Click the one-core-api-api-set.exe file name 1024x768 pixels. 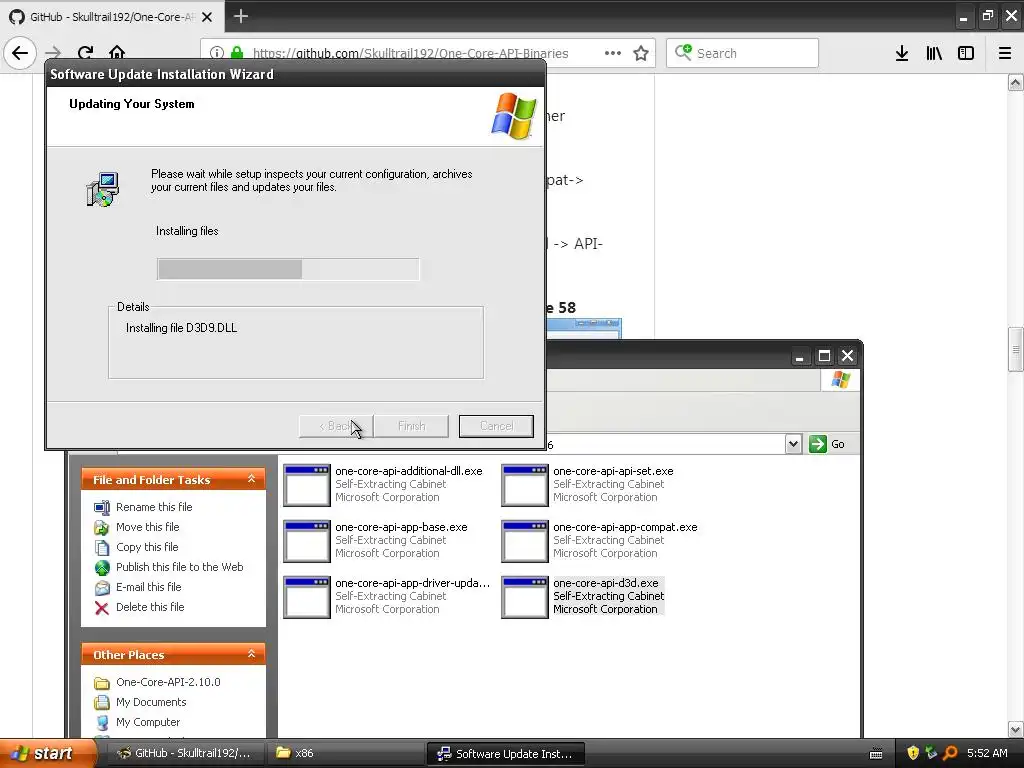[613, 471]
